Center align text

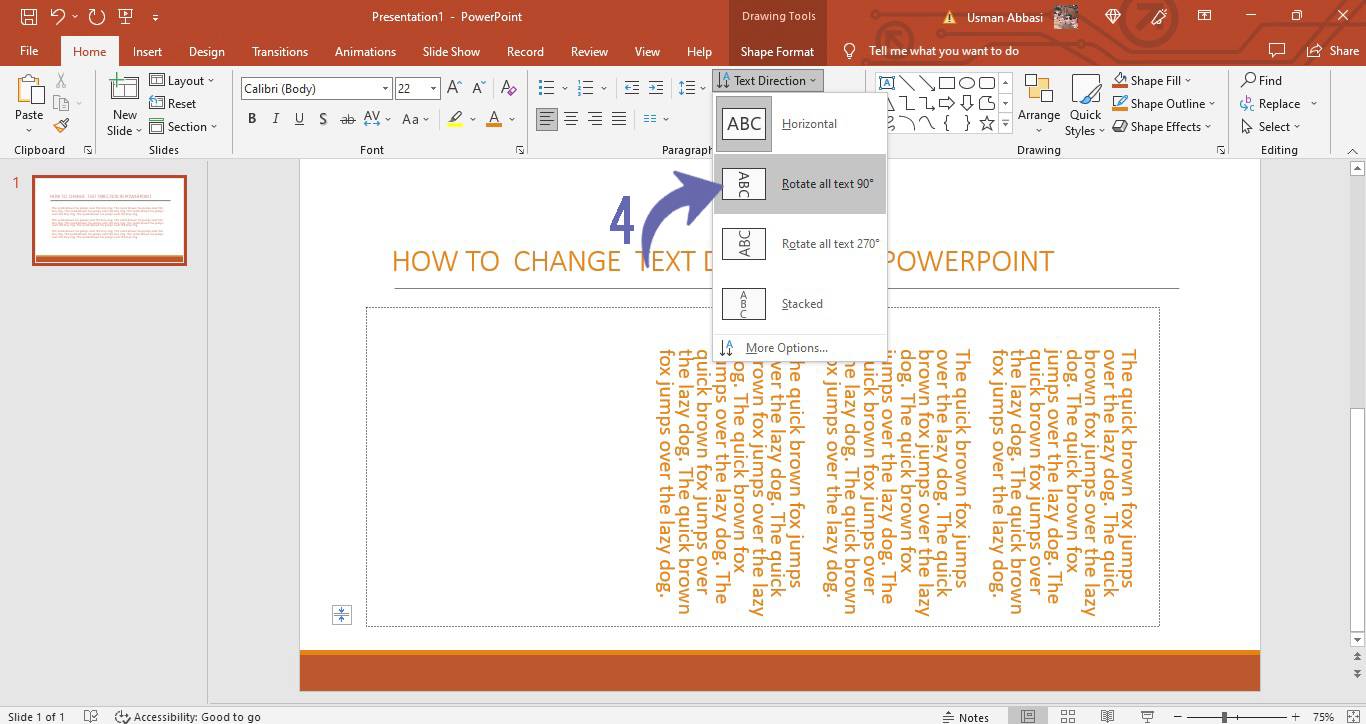tap(571, 119)
